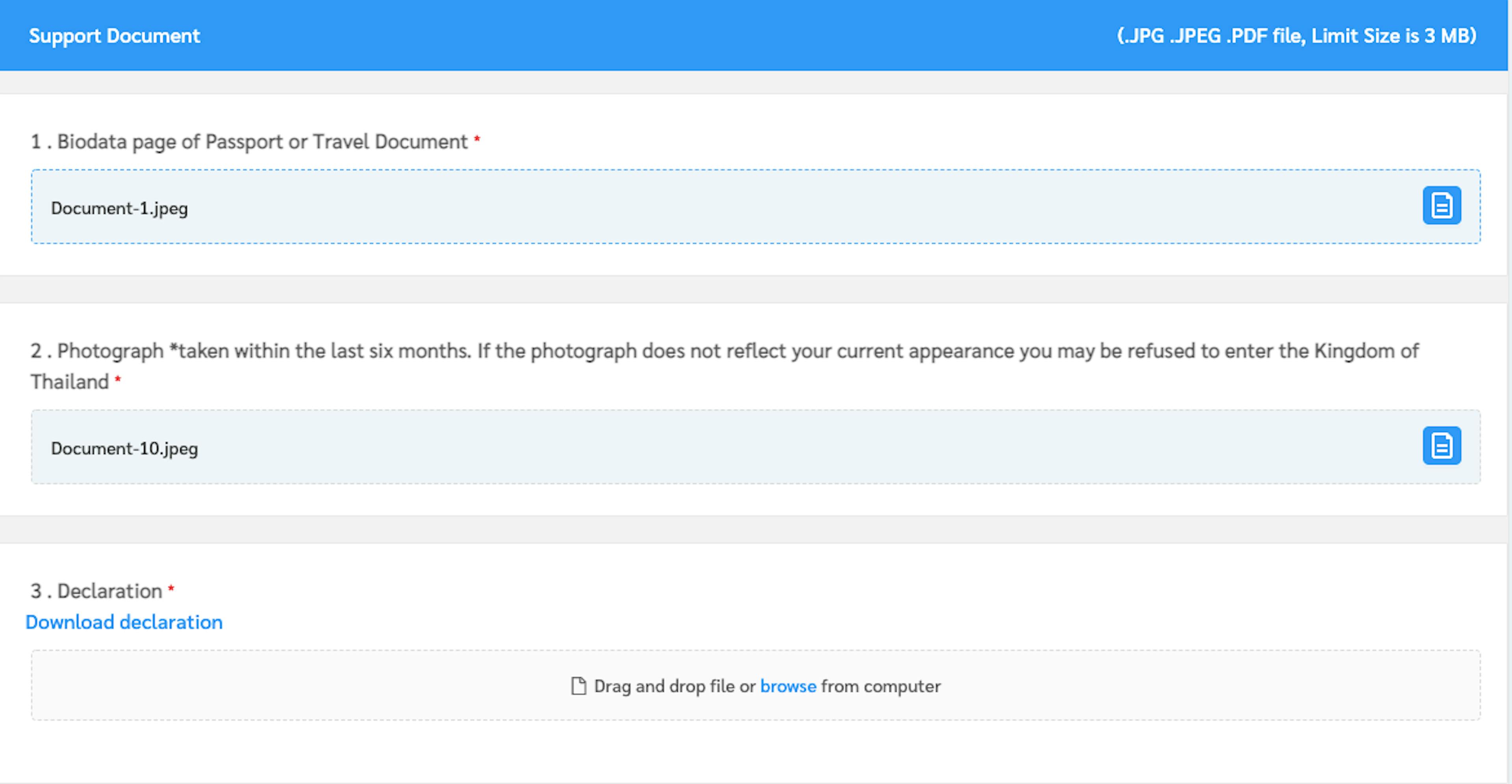Click the Declaration drag and drop area
This screenshot has height=784, width=1512.
pos(756,685)
